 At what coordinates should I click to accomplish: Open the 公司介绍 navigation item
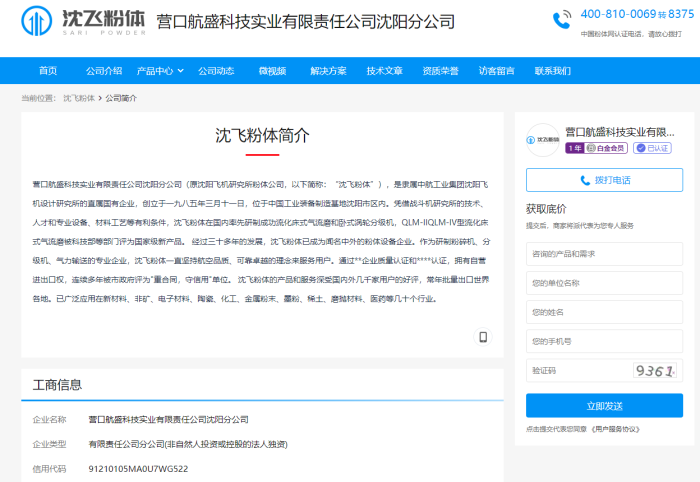[104, 71]
